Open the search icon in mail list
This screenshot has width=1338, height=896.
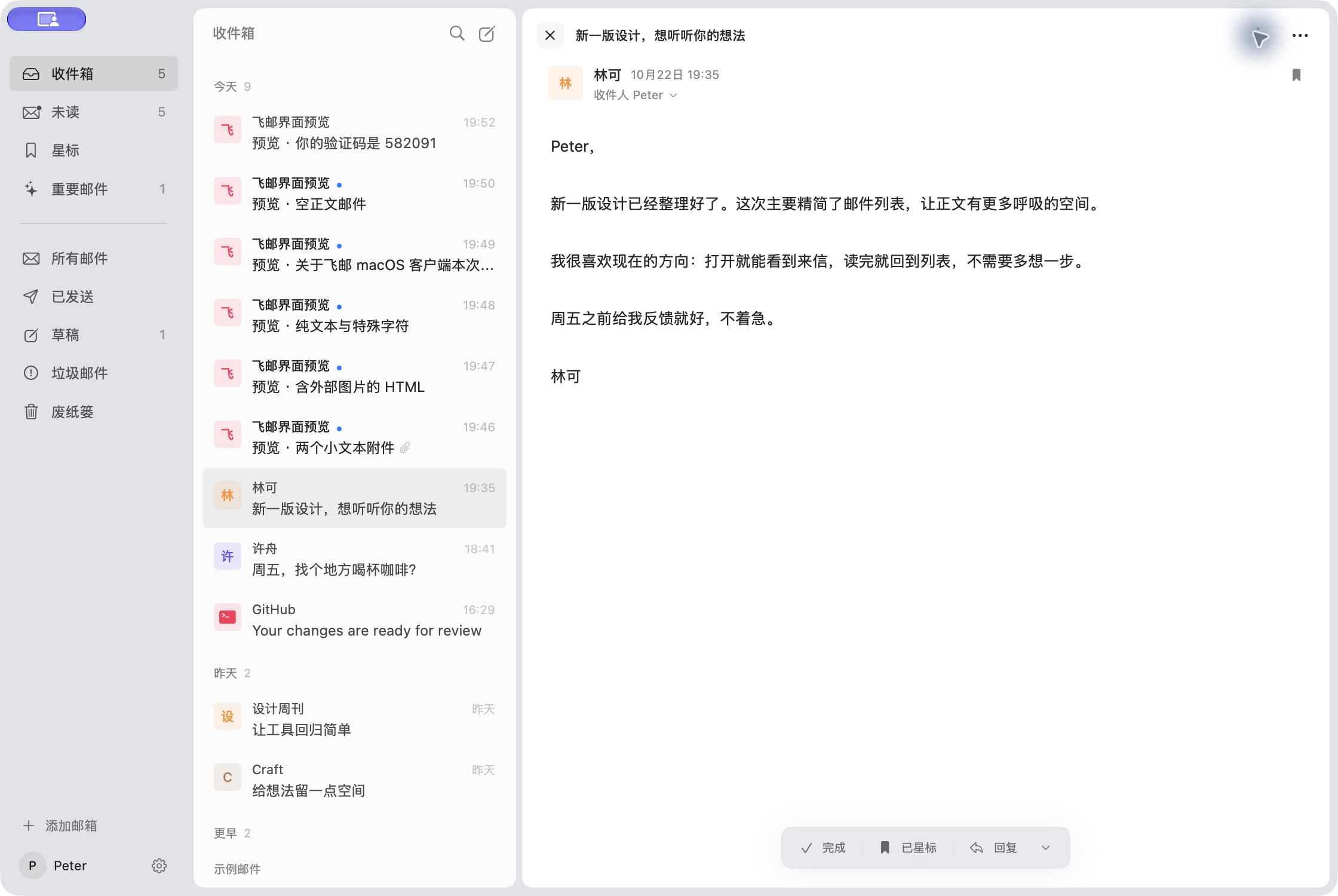457,33
